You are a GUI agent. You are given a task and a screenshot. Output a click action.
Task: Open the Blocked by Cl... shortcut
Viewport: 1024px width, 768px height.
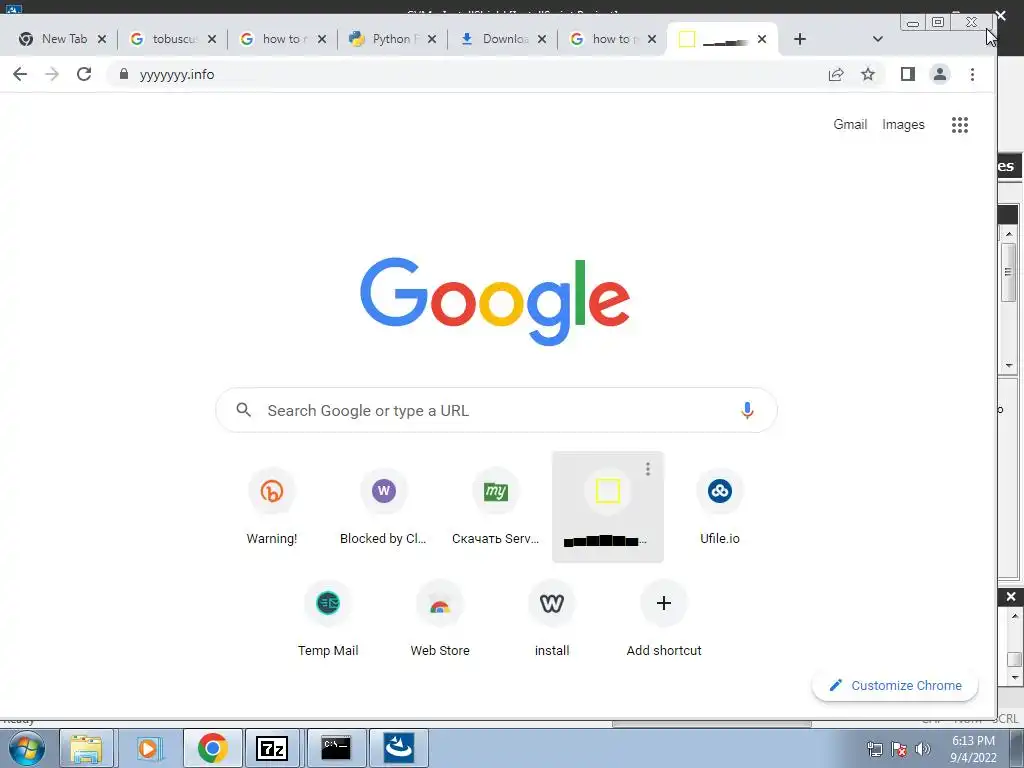383,507
